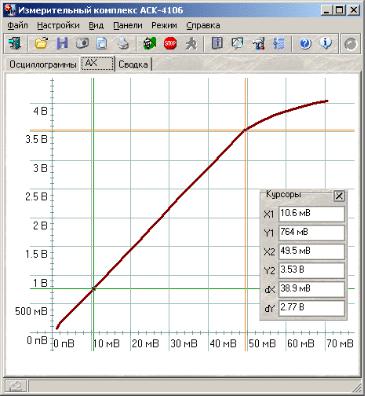365x396 pixels.
Task: Click the camera snapshot toolbar icon
Action: tap(82, 44)
